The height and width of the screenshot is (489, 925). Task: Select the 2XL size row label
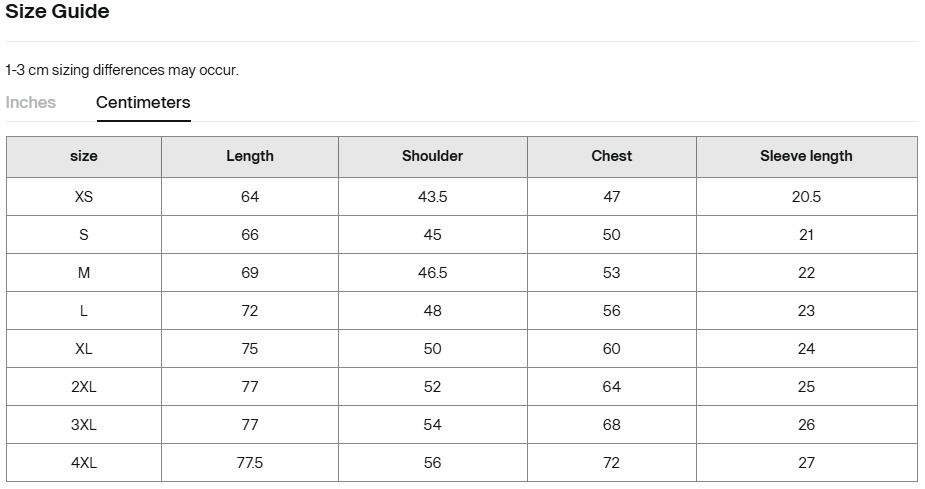click(x=84, y=387)
